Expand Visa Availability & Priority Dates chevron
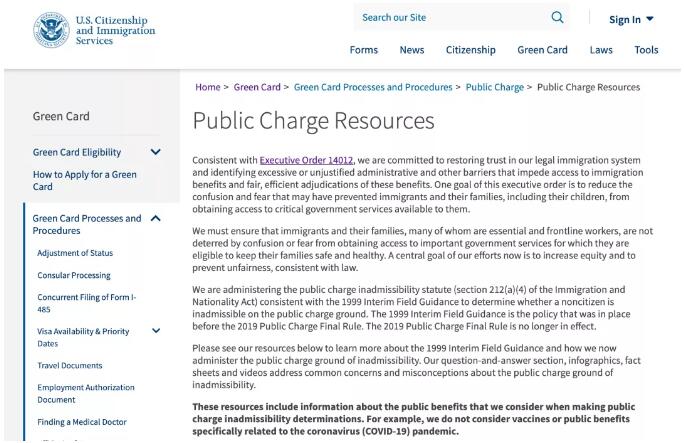Viewport: 684px width, 443px height. pos(156,331)
